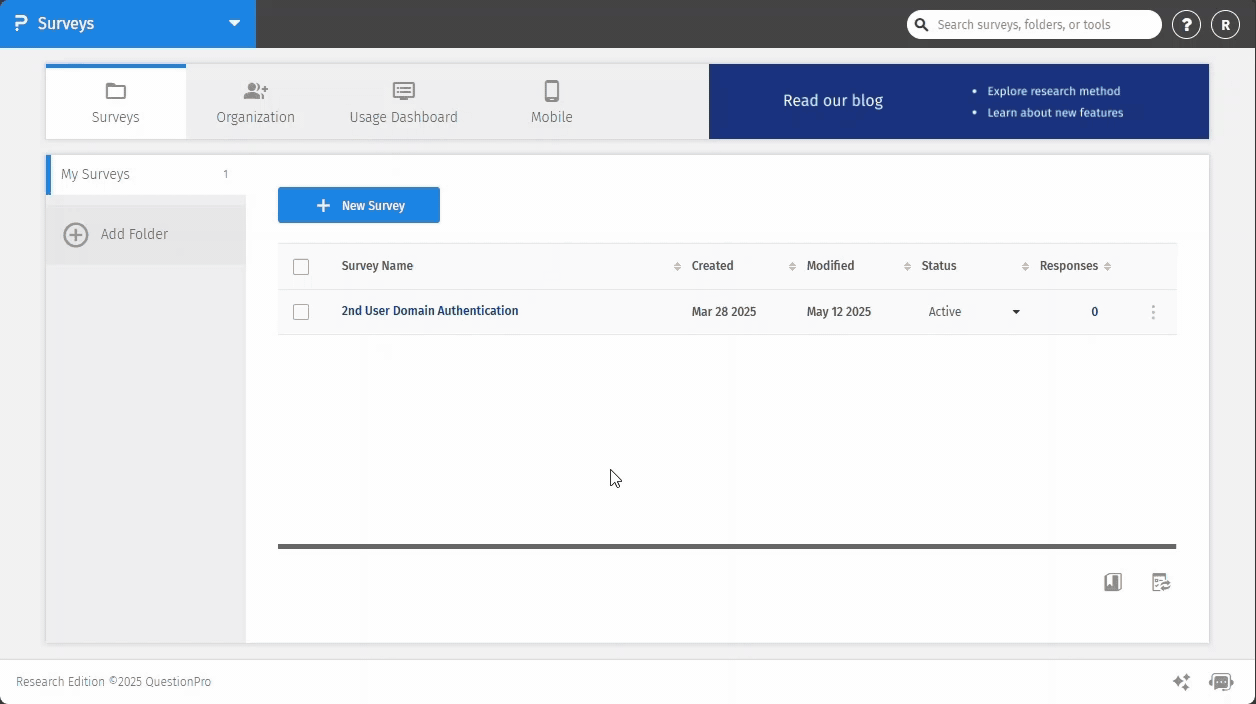Click the Survey Name column header
The width and height of the screenshot is (1256, 704).
coord(377,266)
